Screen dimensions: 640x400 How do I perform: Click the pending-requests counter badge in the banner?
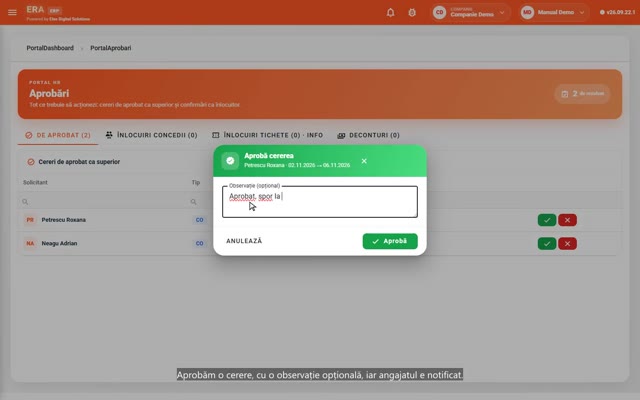[x=582, y=93]
